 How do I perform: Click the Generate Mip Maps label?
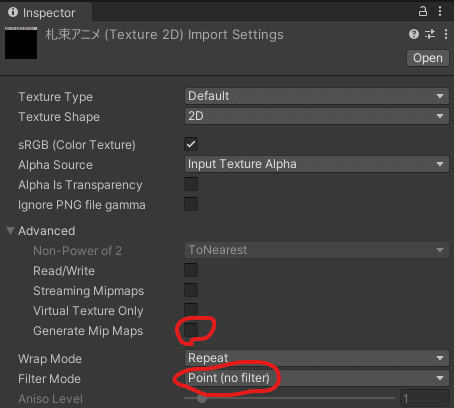88,331
